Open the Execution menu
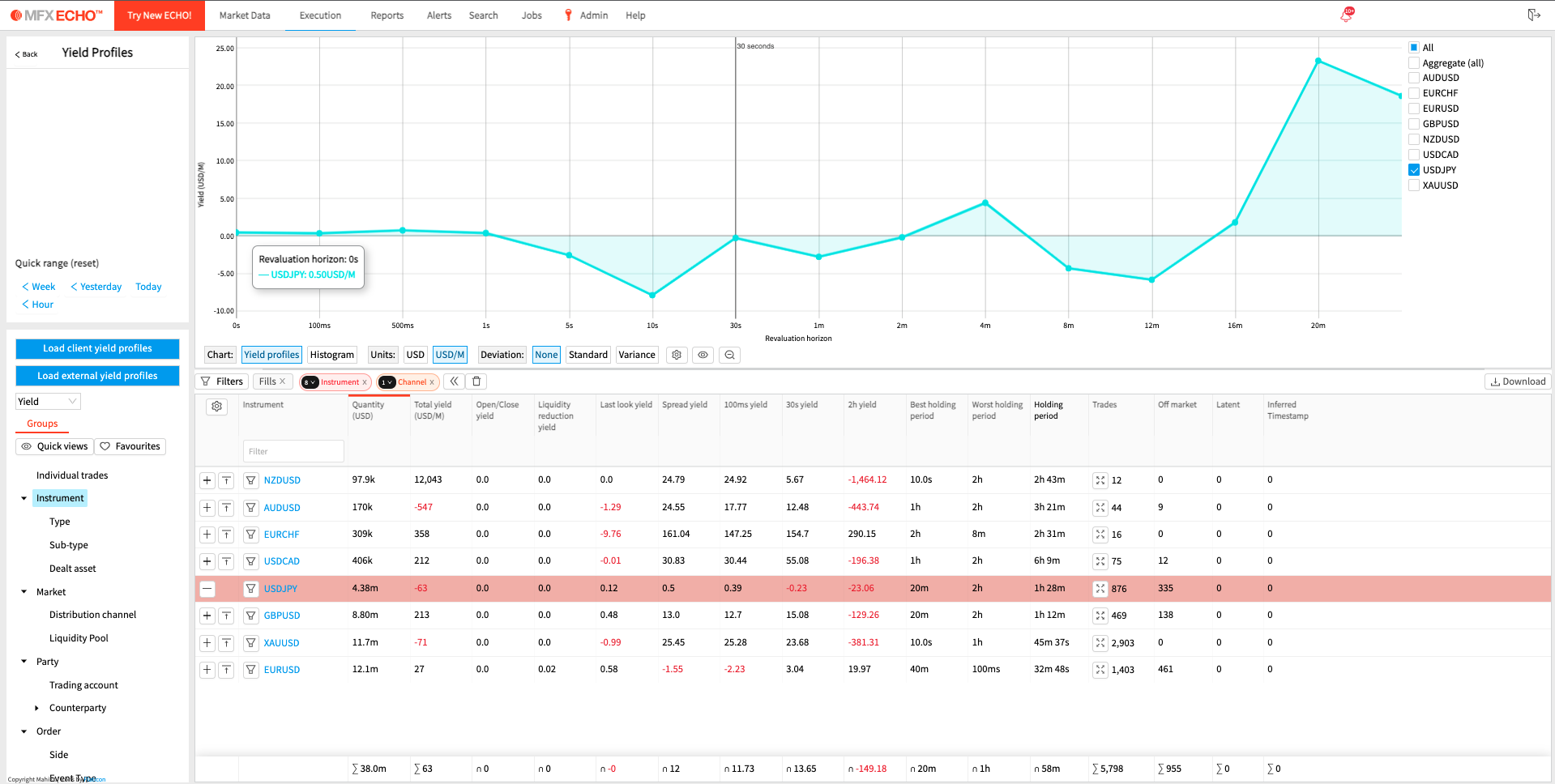1555x784 pixels. (x=320, y=15)
